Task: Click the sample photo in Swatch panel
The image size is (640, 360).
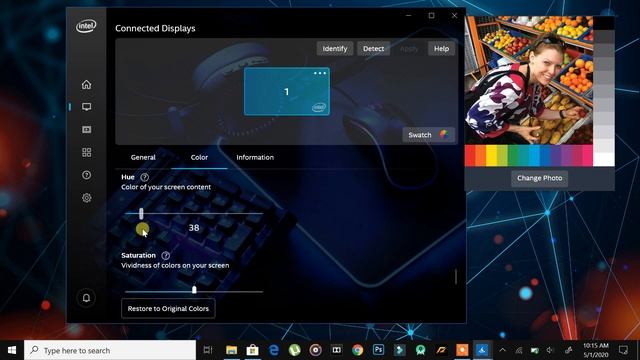Action: pos(529,80)
